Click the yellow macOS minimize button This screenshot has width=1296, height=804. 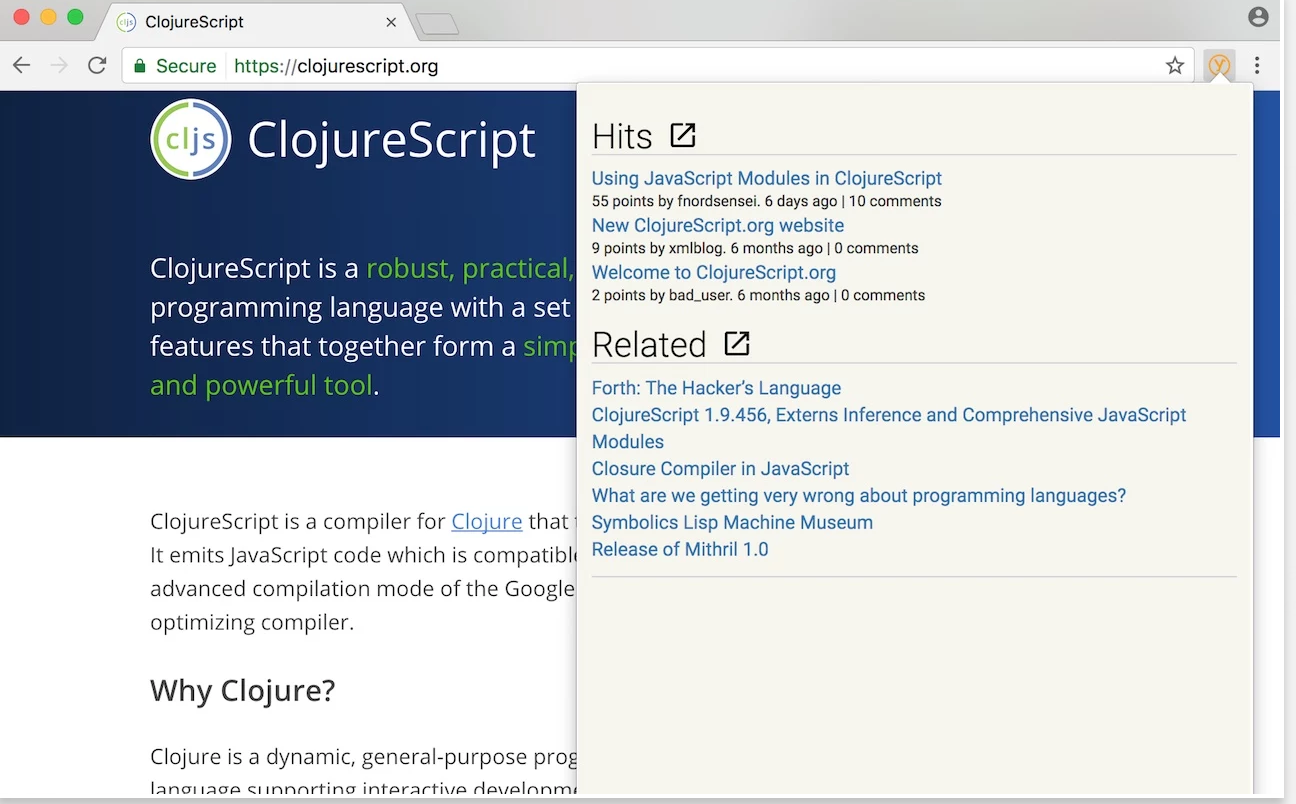pyautogui.click(x=48, y=17)
